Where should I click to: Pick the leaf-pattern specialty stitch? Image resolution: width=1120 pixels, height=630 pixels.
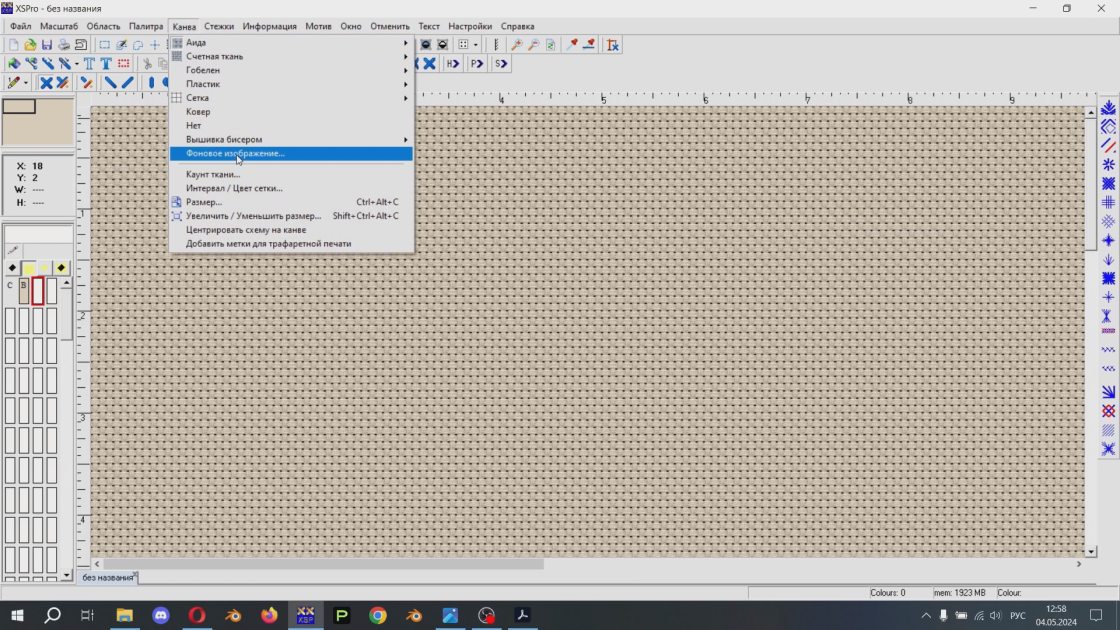click(1108, 108)
